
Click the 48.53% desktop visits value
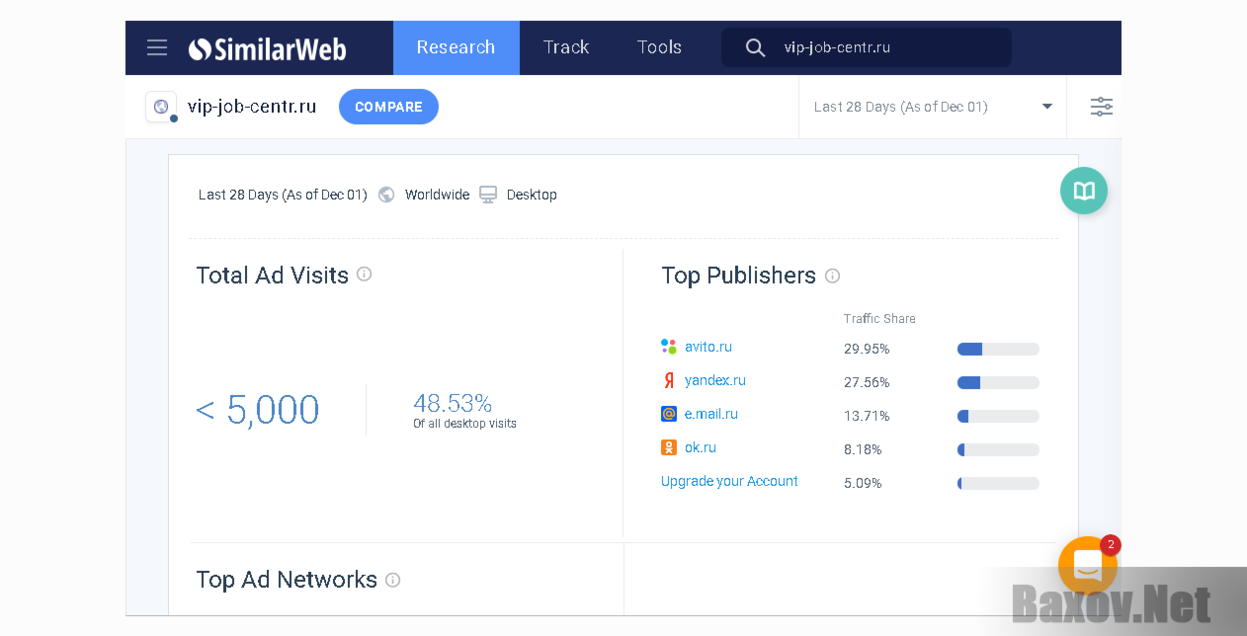(x=452, y=403)
